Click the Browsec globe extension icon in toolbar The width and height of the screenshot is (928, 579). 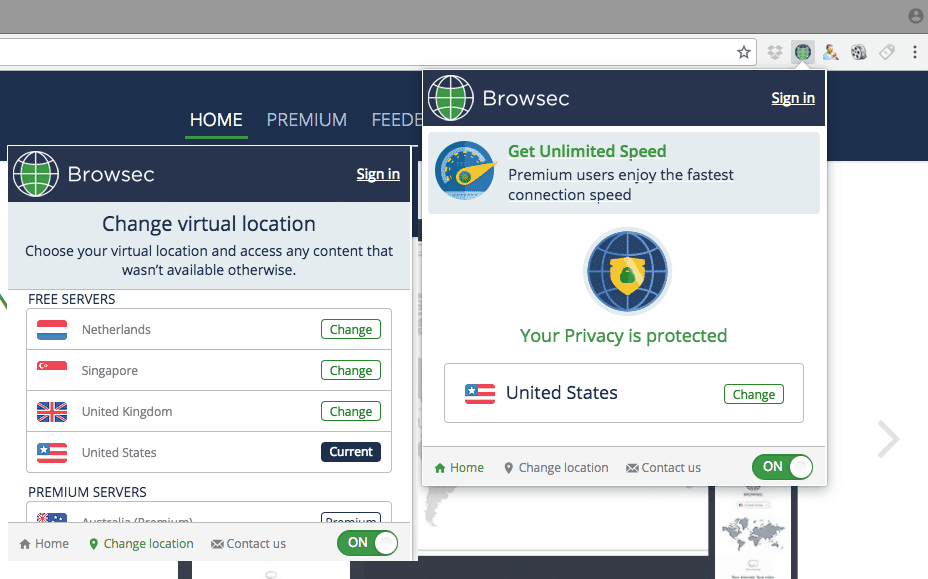coord(803,52)
